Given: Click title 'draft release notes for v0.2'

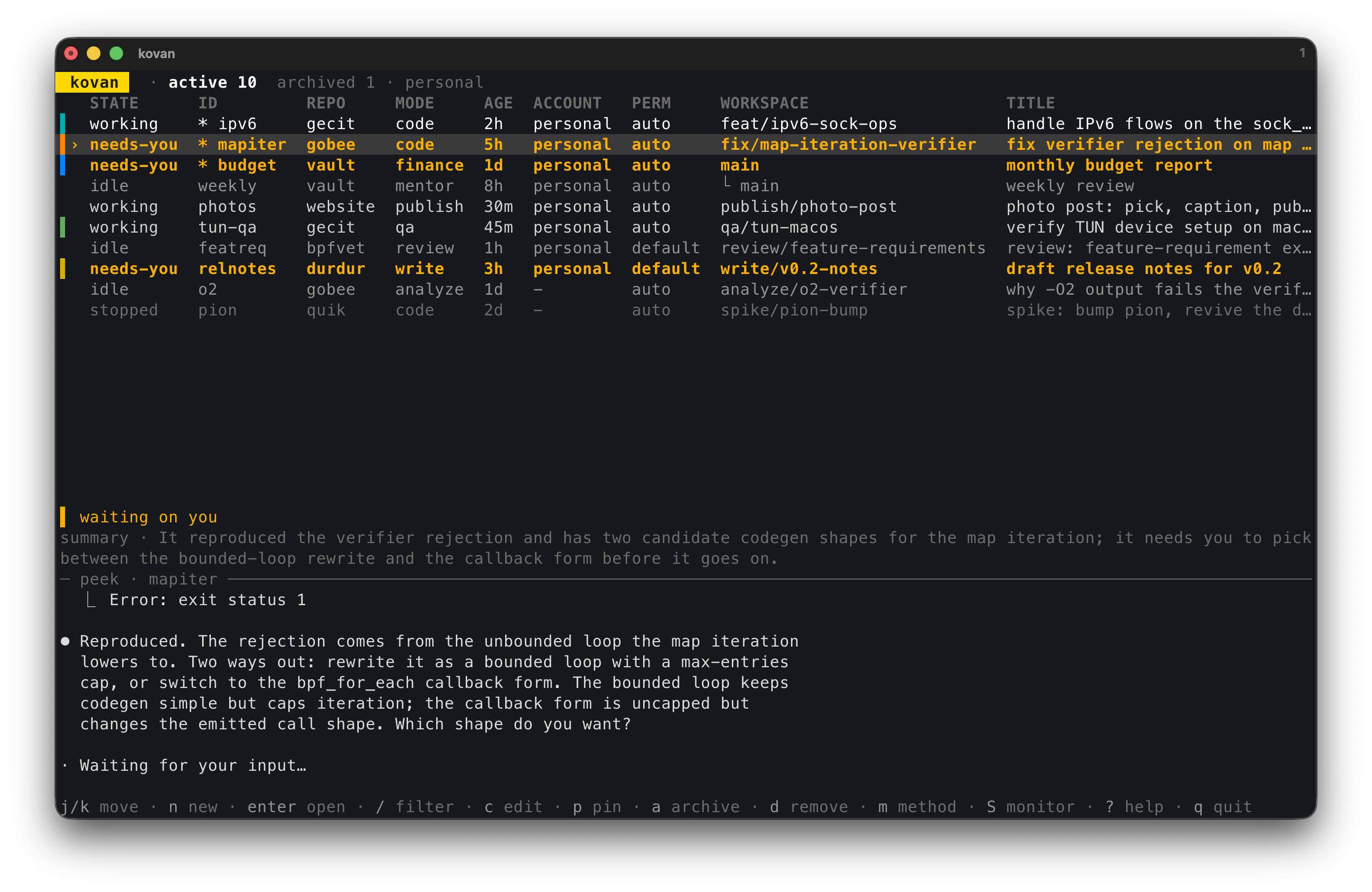Looking at the screenshot, I should click(x=1144, y=269).
